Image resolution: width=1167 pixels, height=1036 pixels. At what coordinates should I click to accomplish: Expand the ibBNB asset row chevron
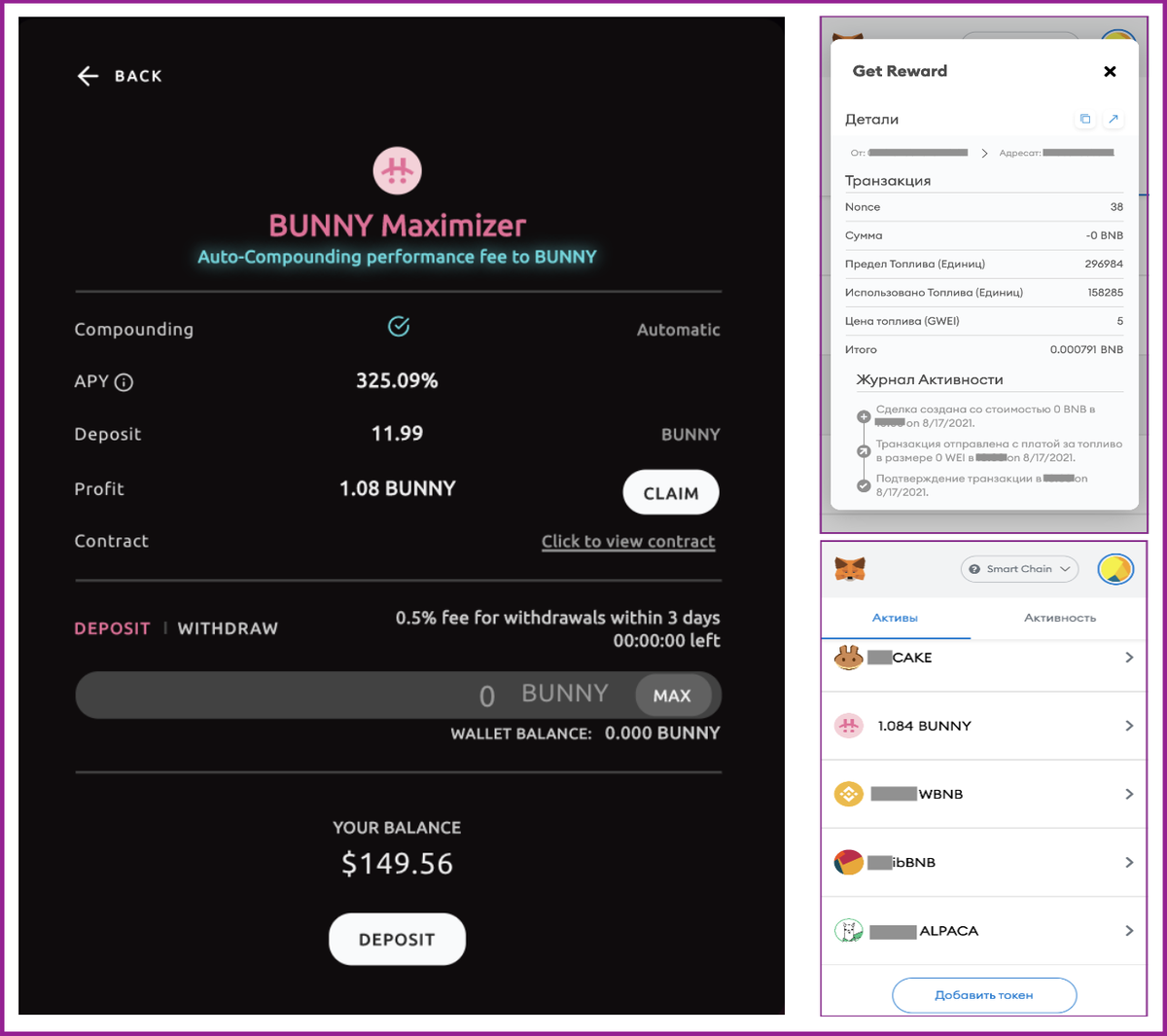1129,862
